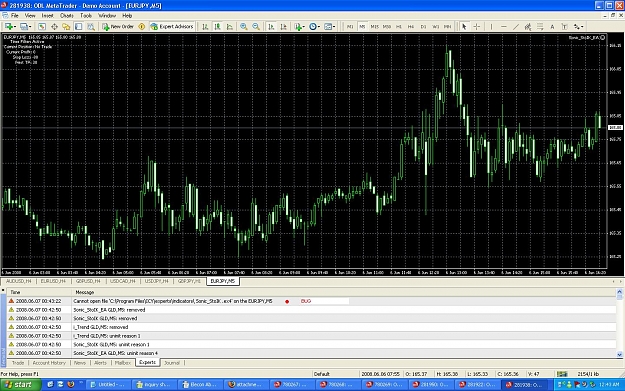The image size is (625, 391).
Task: Select the M30 timeframe button
Action: coord(387,26)
